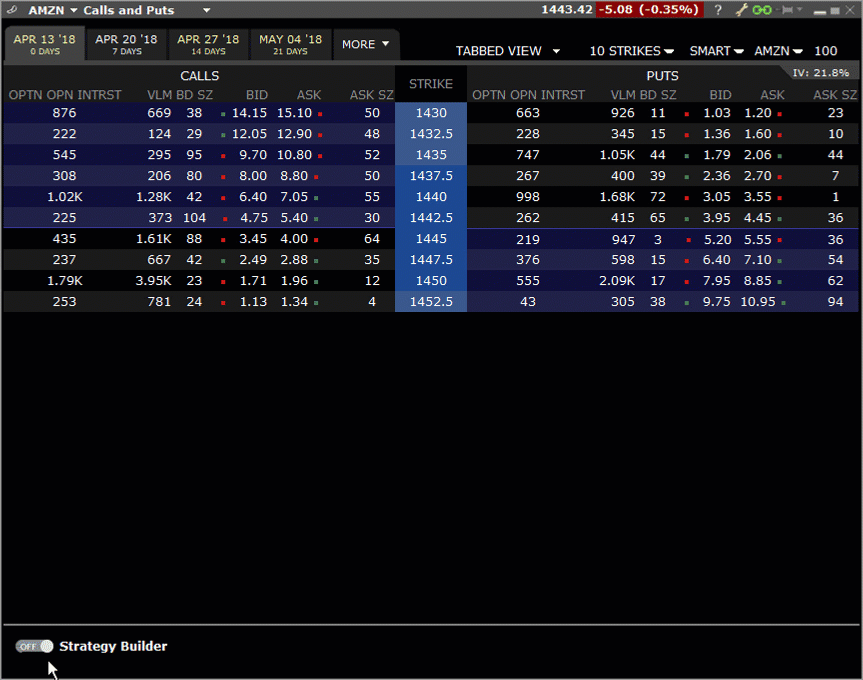Screen dimensions: 863x680
Task: Open the TABBED VIEW dropdown
Action: pyautogui.click(x=507, y=51)
